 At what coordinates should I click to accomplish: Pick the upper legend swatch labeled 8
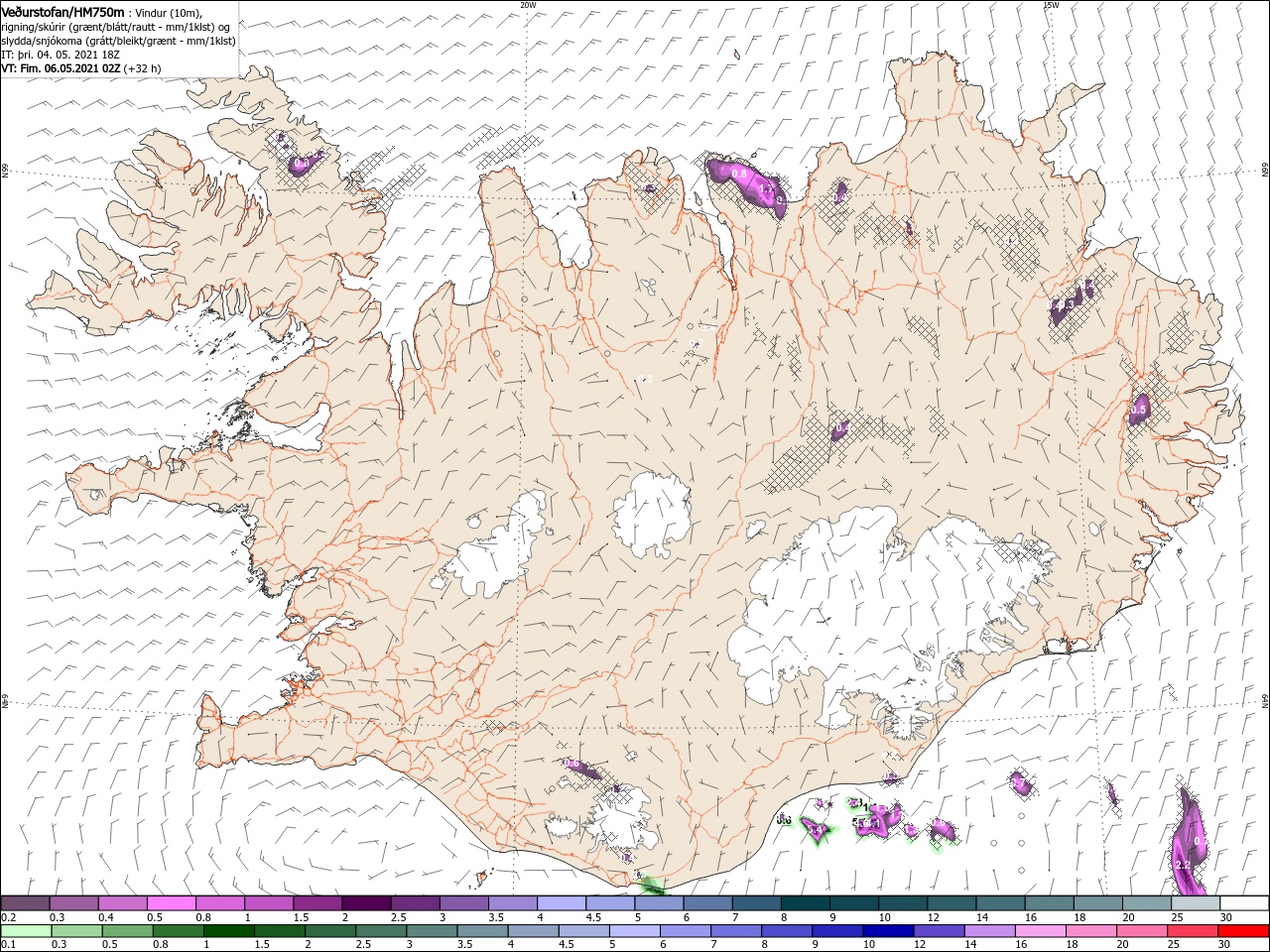tap(804, 903)
